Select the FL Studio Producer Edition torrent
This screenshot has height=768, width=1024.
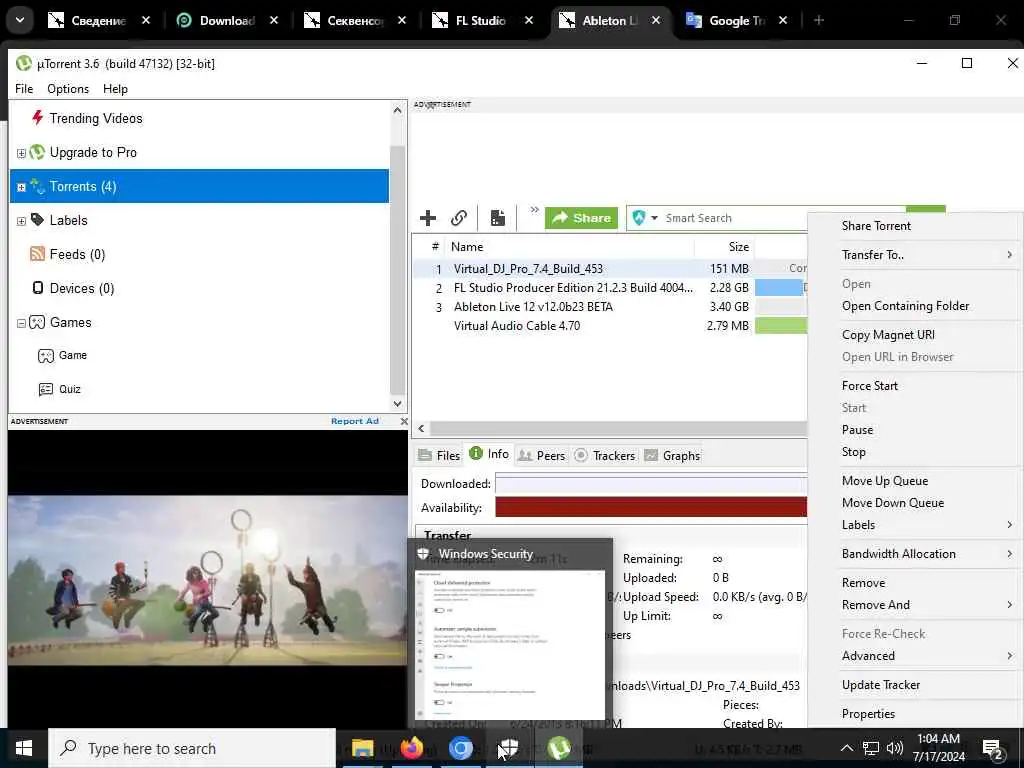point(610,287)
